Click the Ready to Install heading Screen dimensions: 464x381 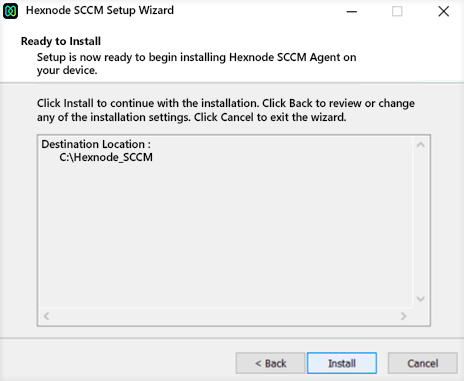pyautogui.click(x=61, y=41)
